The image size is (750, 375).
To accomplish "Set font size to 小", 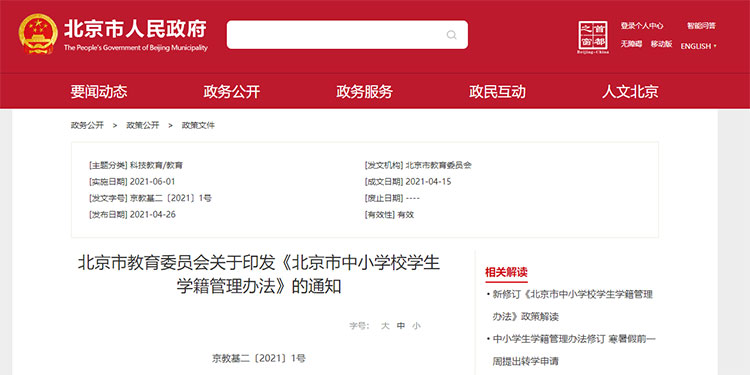I will tap(417, 326).
